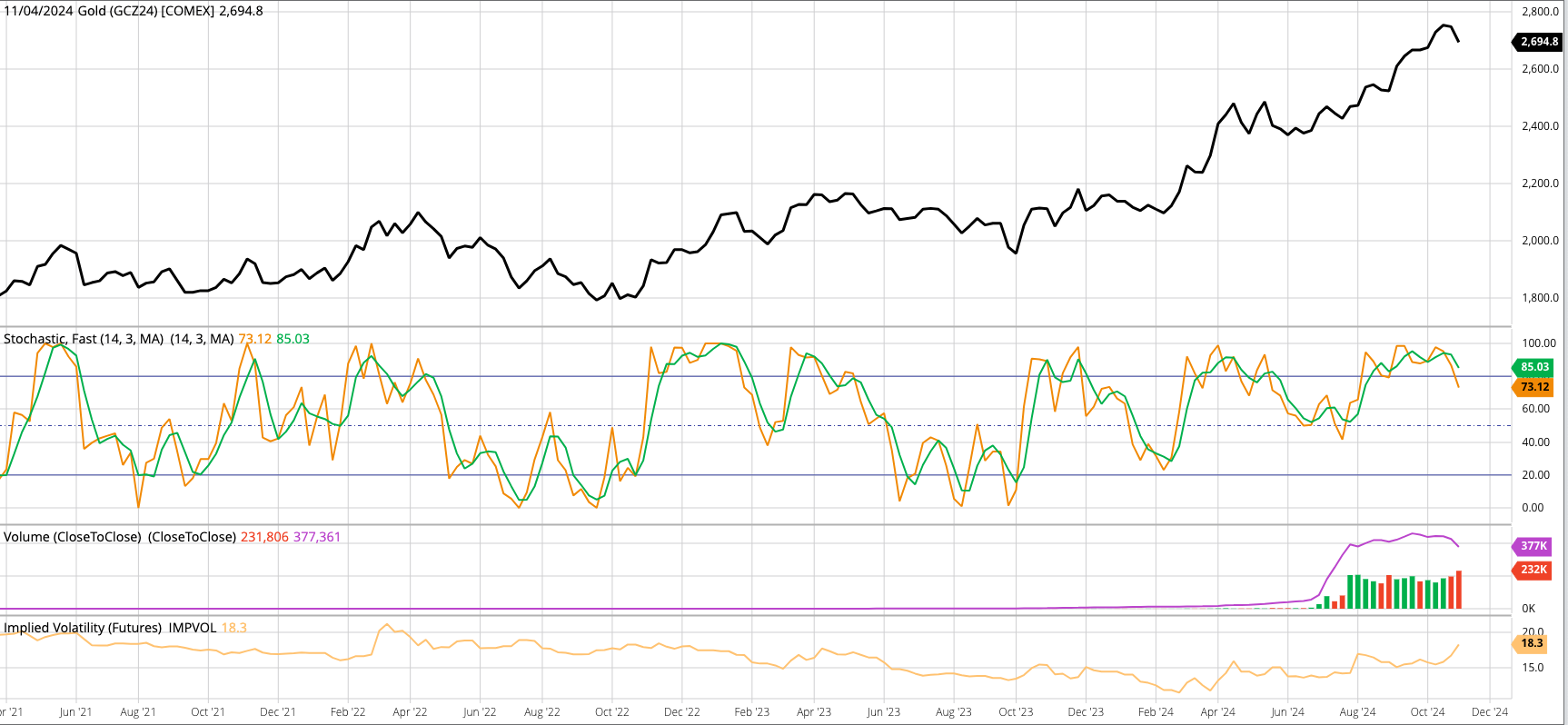Click the 1,800.0 price axis label

click(x=1540, y=298)
